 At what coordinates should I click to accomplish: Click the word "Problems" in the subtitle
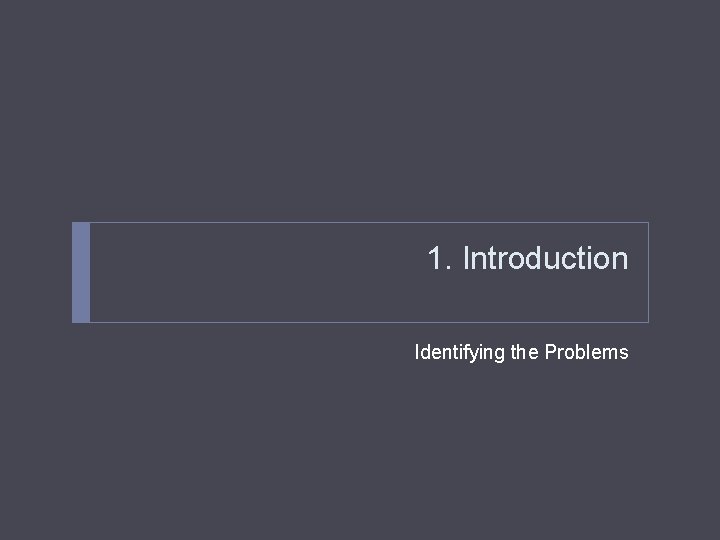(x=587, y=352)
